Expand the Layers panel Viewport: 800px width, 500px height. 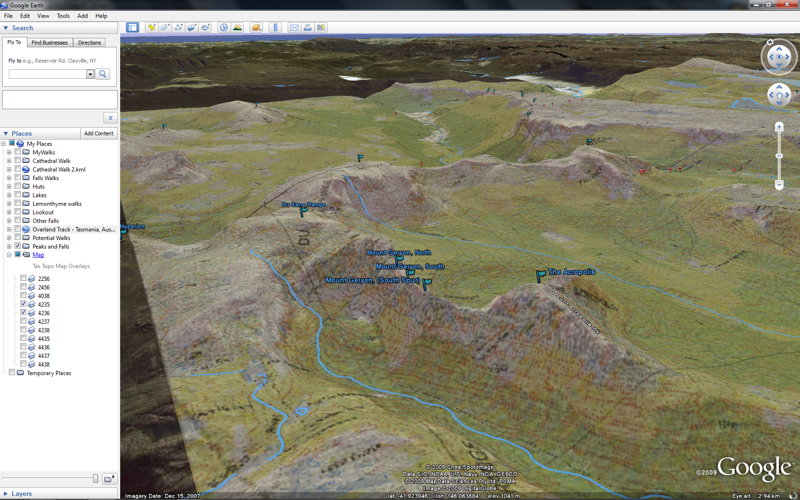tap(6, 493)
